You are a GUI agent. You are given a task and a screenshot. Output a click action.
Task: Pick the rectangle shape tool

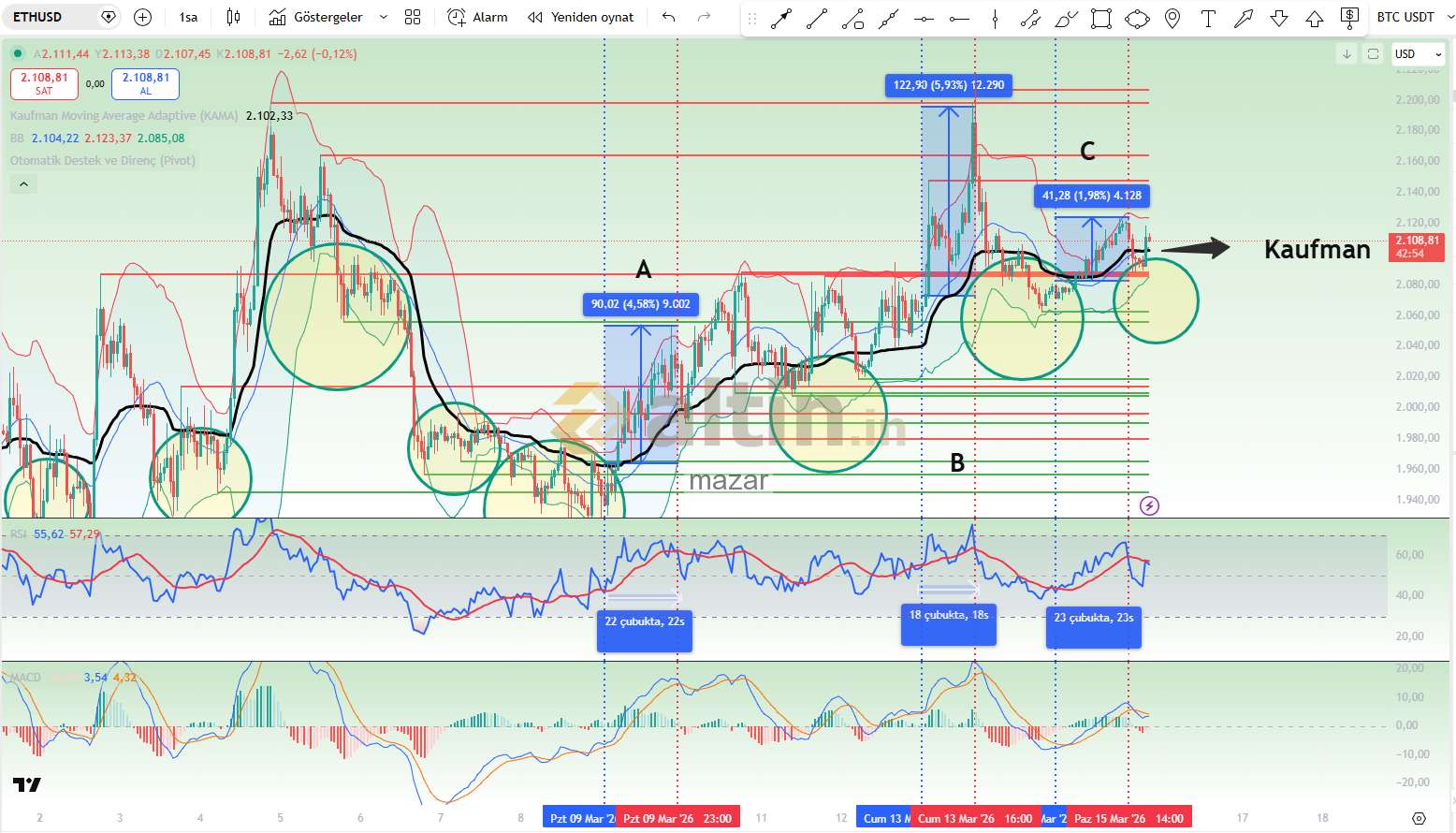[1101, 18]
